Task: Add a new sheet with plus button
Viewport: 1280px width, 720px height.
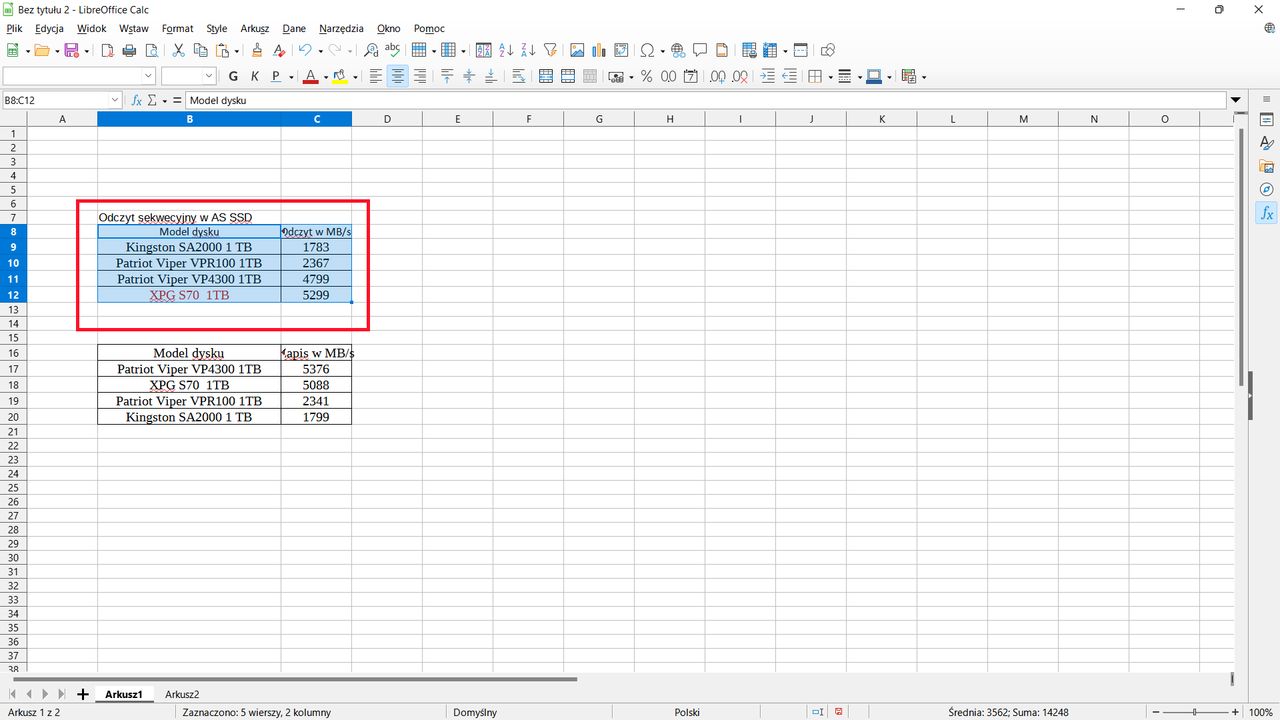Action: coord(82,694)
